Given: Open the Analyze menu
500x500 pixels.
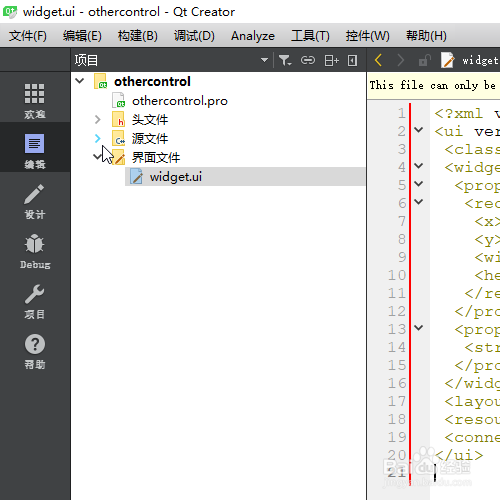Looking at the screenshot, I should tap(253, 36).
